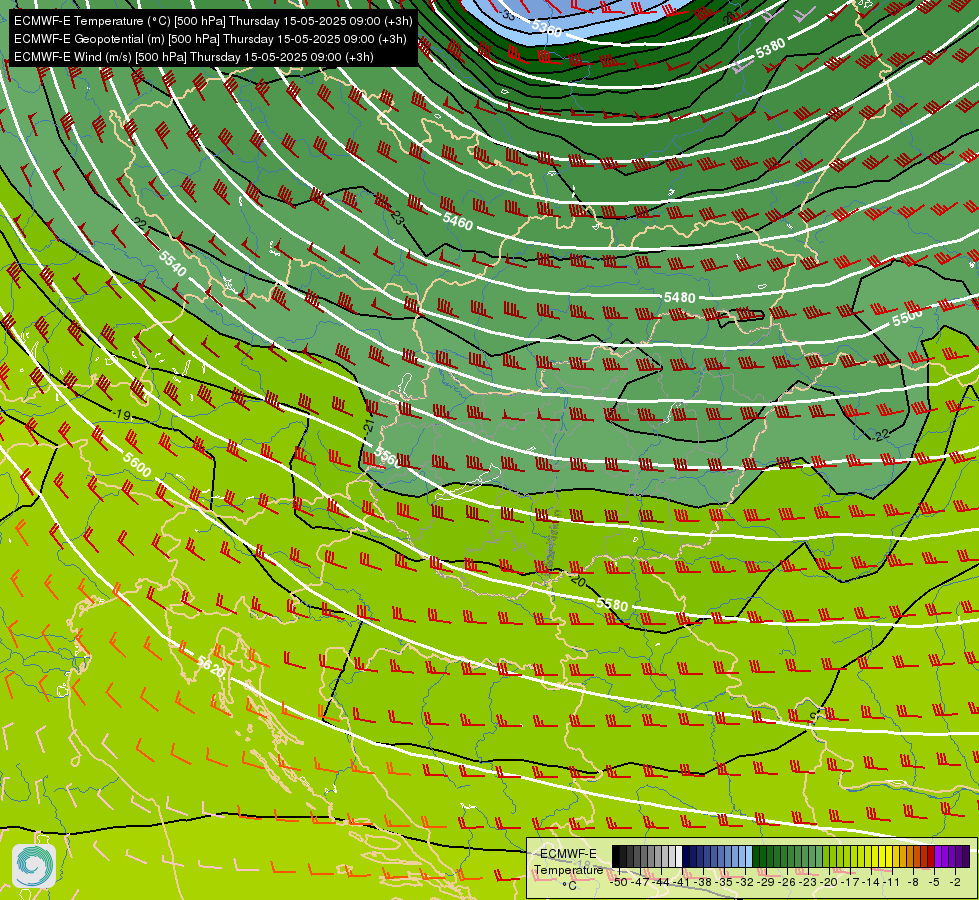Click the 5360 geopotential contour label
The width and height of the screenshot is (979, 900).
547,28
